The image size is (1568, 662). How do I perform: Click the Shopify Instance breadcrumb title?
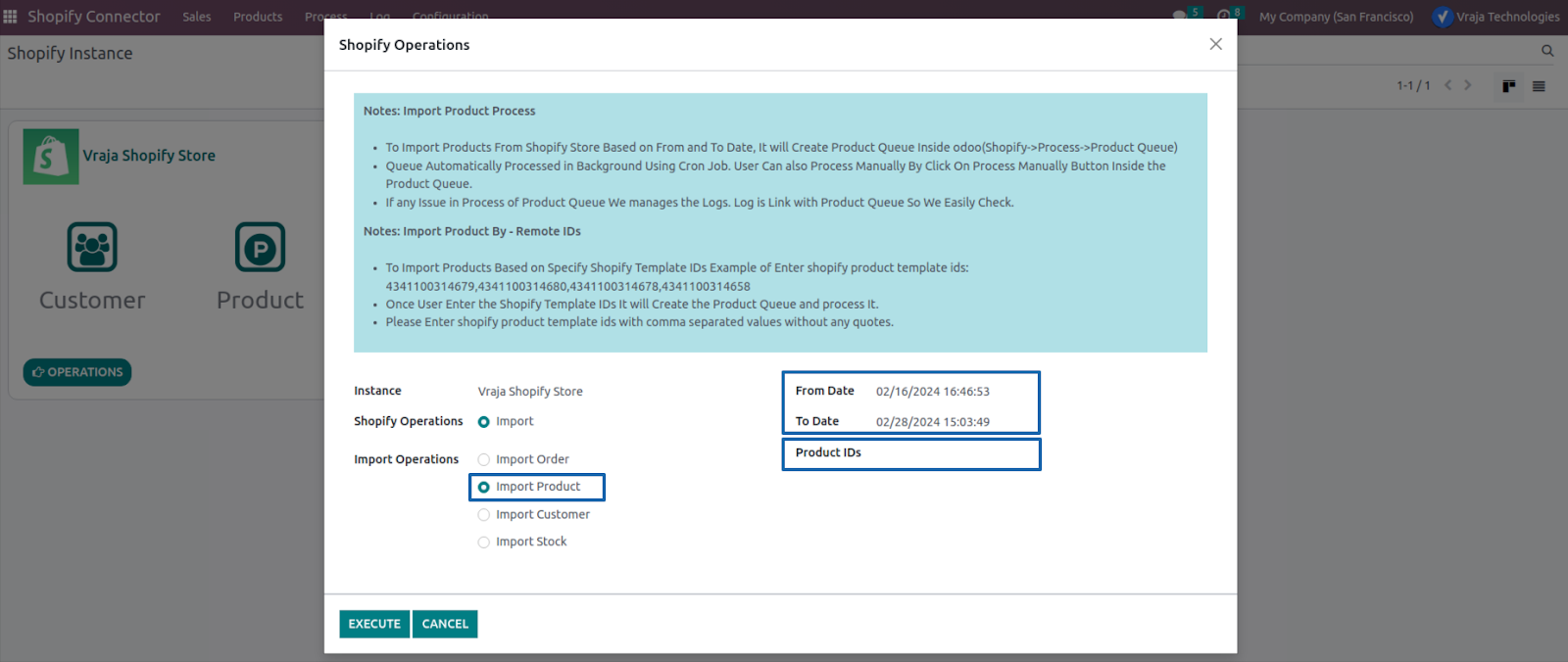(x=70, y=53)
